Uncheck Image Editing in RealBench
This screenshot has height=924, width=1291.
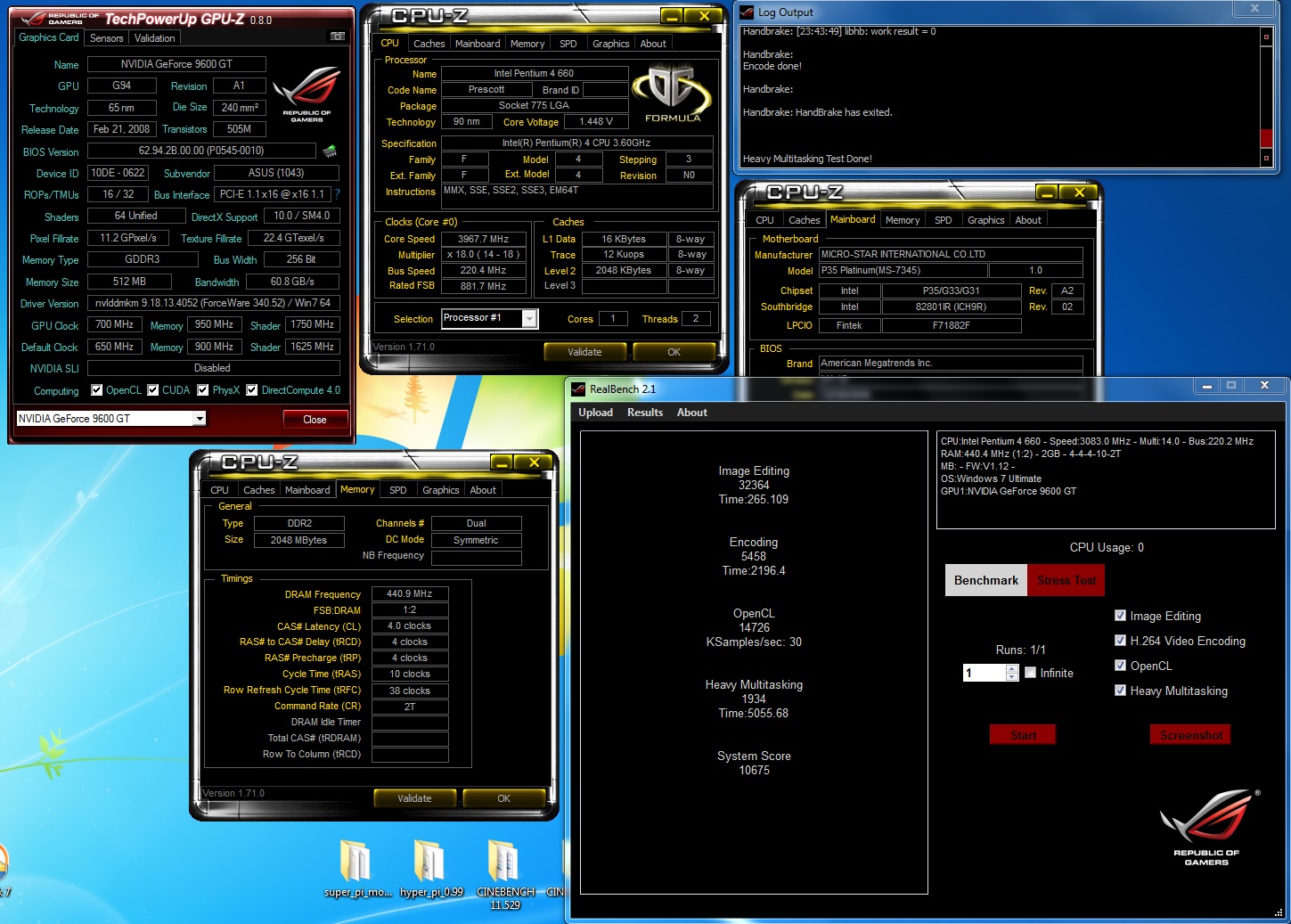click(x=1121, y=615)
